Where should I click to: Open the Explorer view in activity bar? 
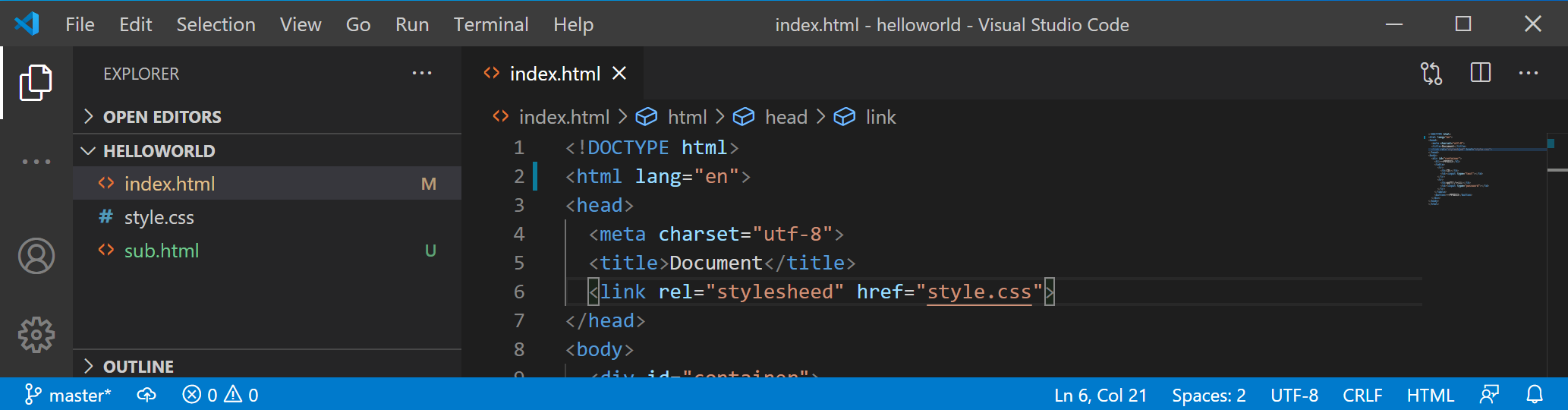(36, 82)
